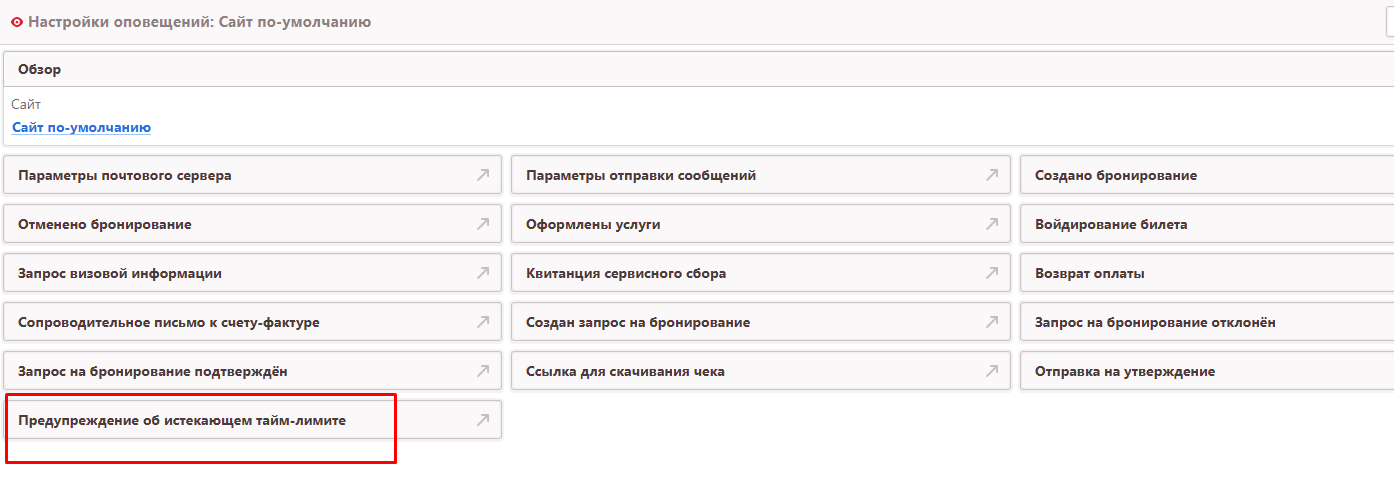The width and height of the screenshot is (1394, 495).
Task: Click arrow icon on Создан запрос на бронирование
Action: [x=991, y=322]
